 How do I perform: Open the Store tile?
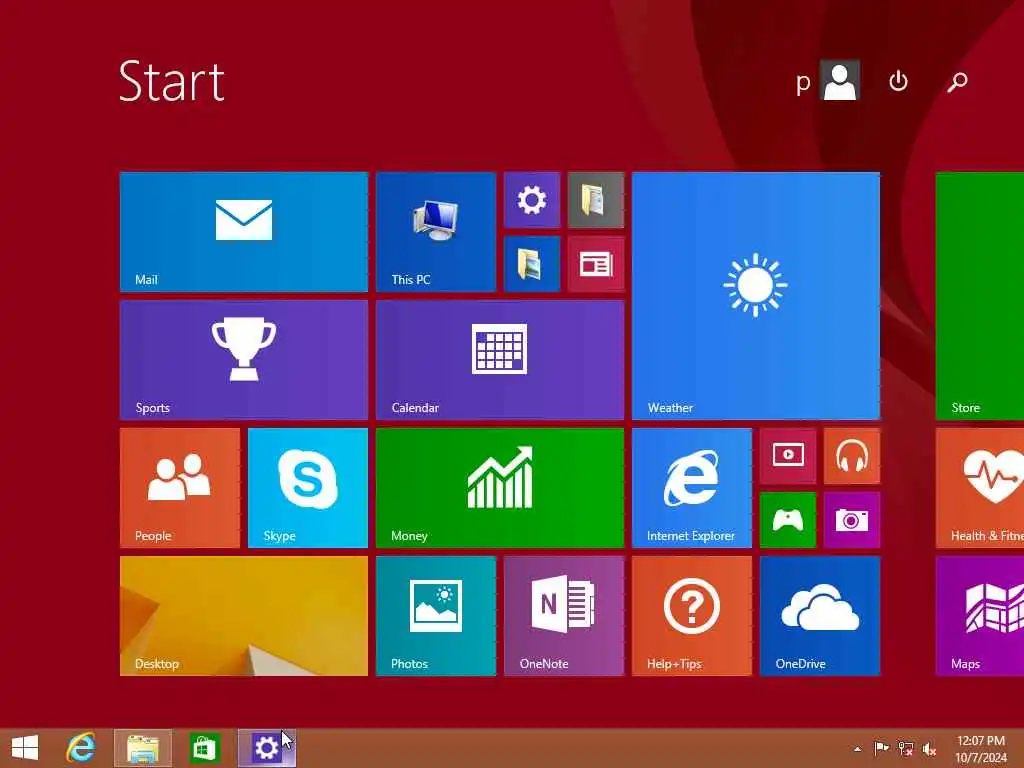coord(980,296)
